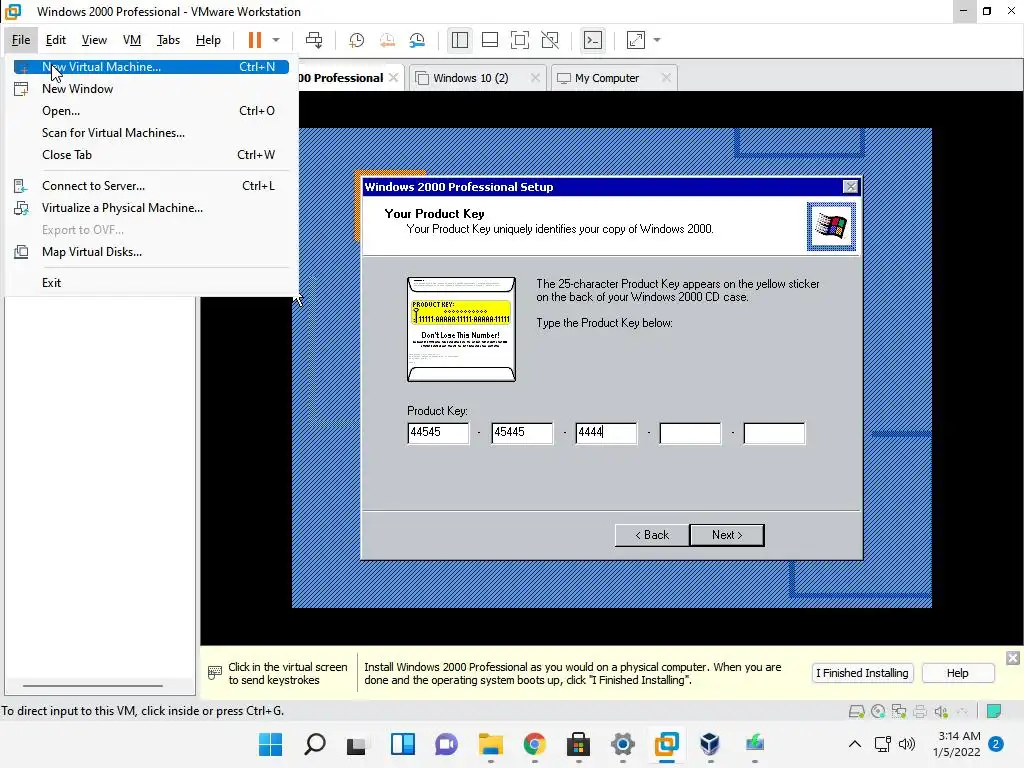Open the Windows Start menu
This screenshot has width=1024, height=768.
(x=270, y=744)
